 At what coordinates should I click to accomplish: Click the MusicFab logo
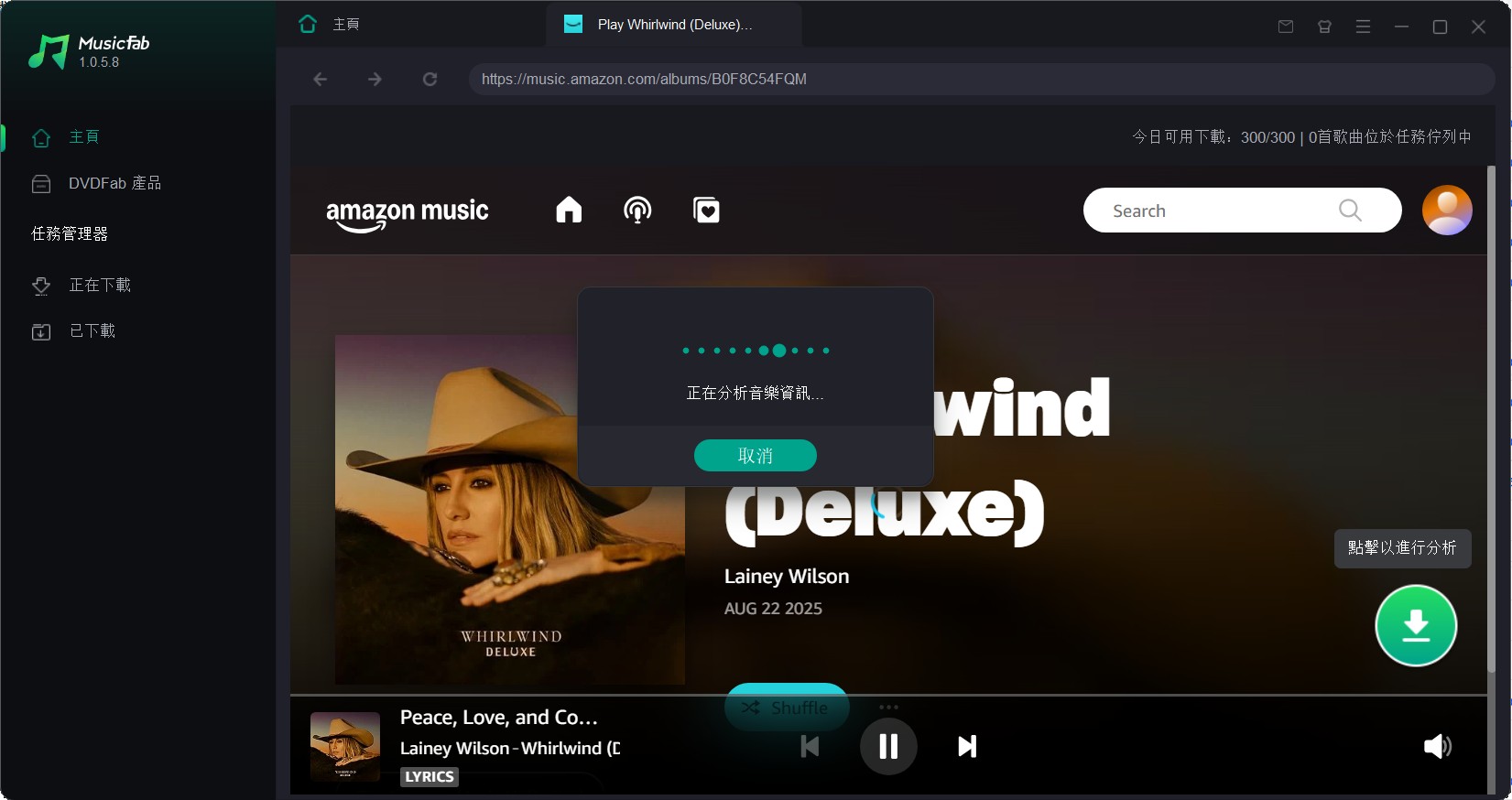pos(89,52)
